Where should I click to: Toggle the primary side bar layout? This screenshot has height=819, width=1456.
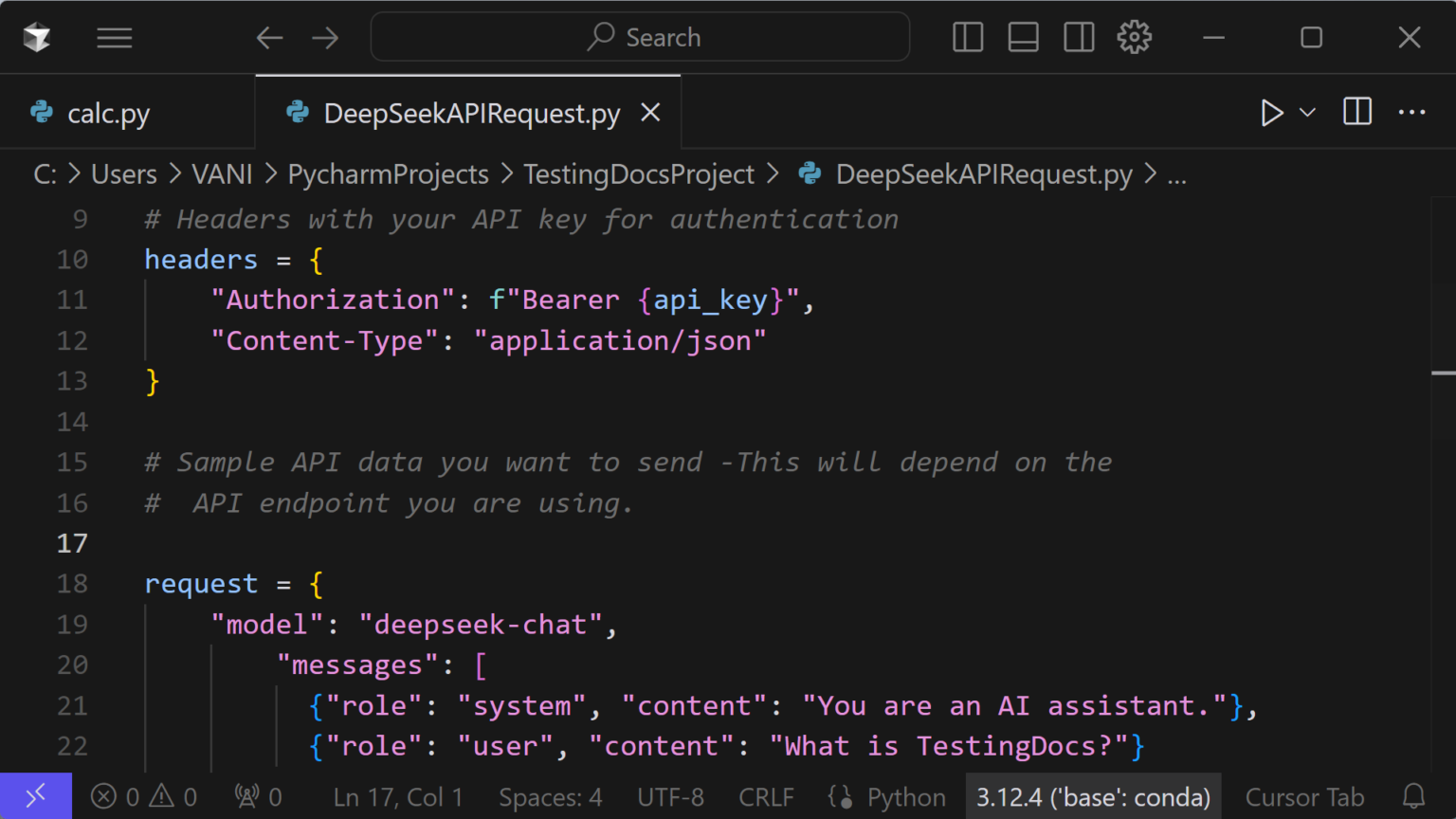[x=967, y=37]
